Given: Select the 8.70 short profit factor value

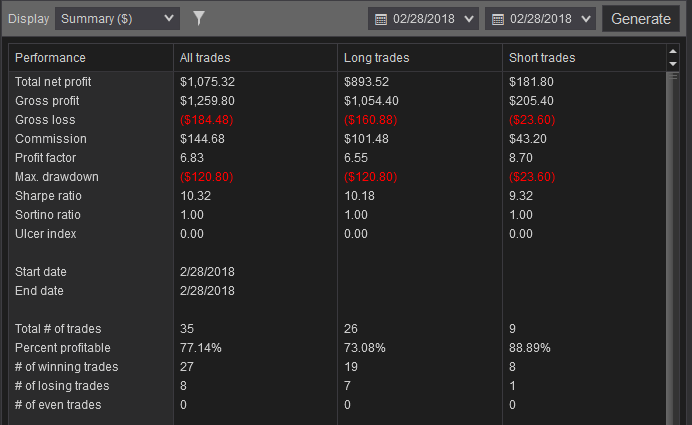Looking at the screenshot, I should coord(521,158).
